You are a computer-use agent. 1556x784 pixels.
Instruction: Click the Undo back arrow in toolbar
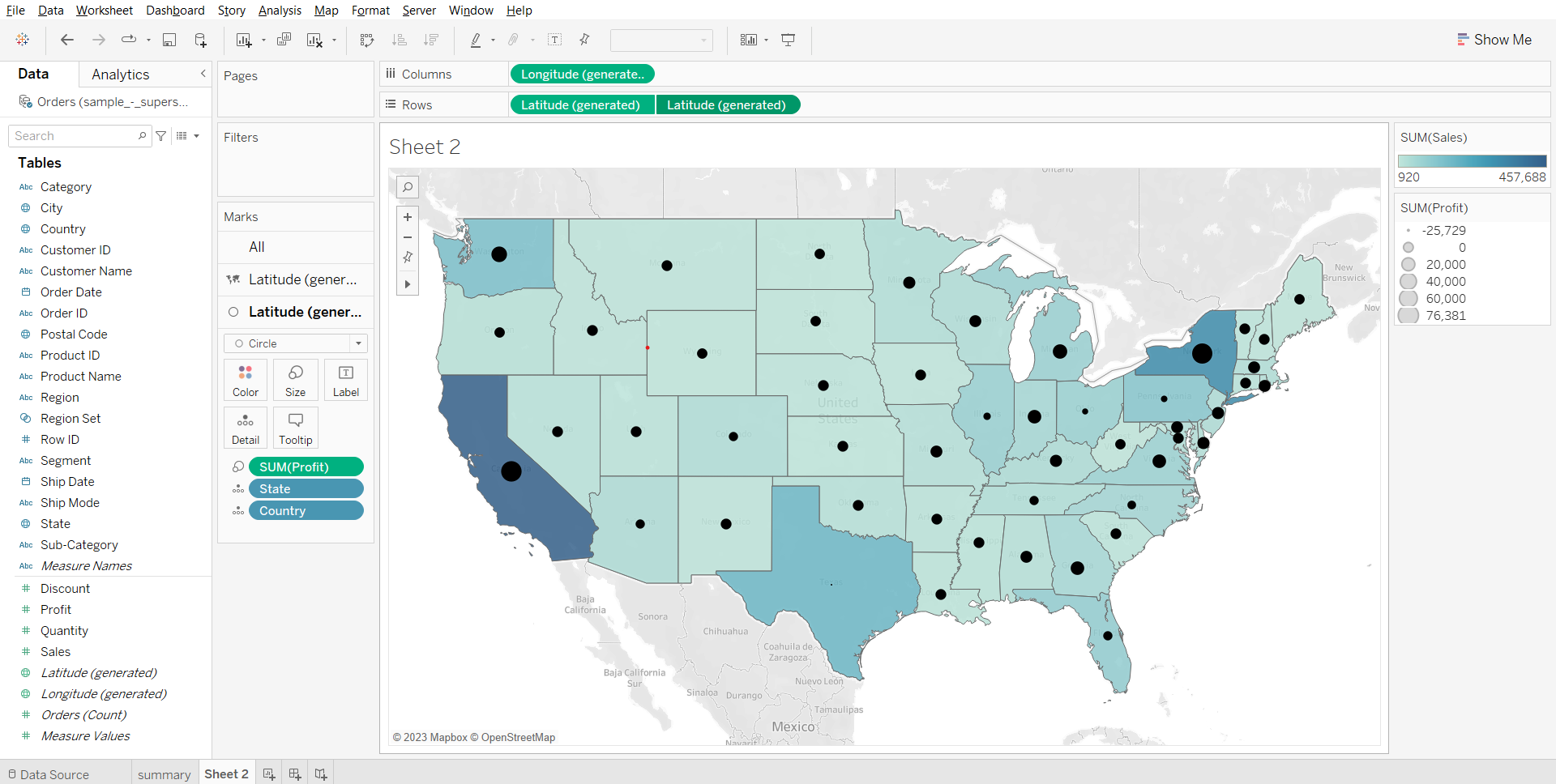click(x=67, y=40)
